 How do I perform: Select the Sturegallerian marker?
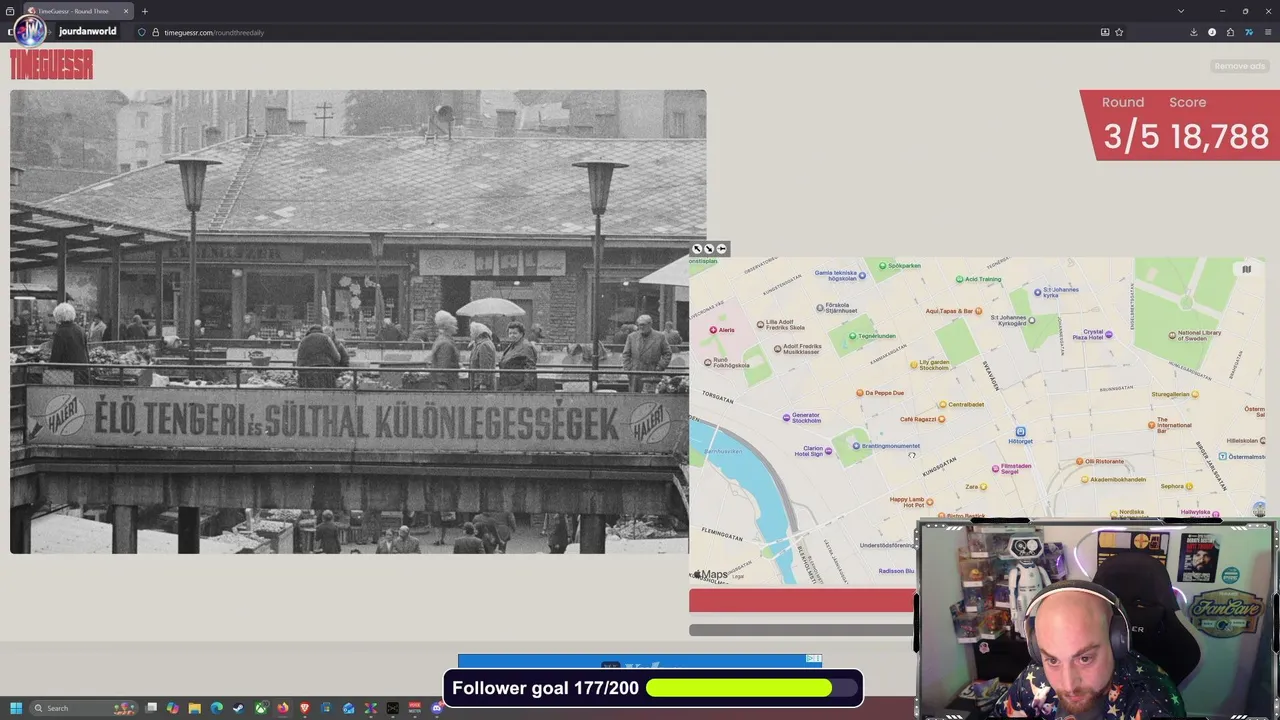1196,394
